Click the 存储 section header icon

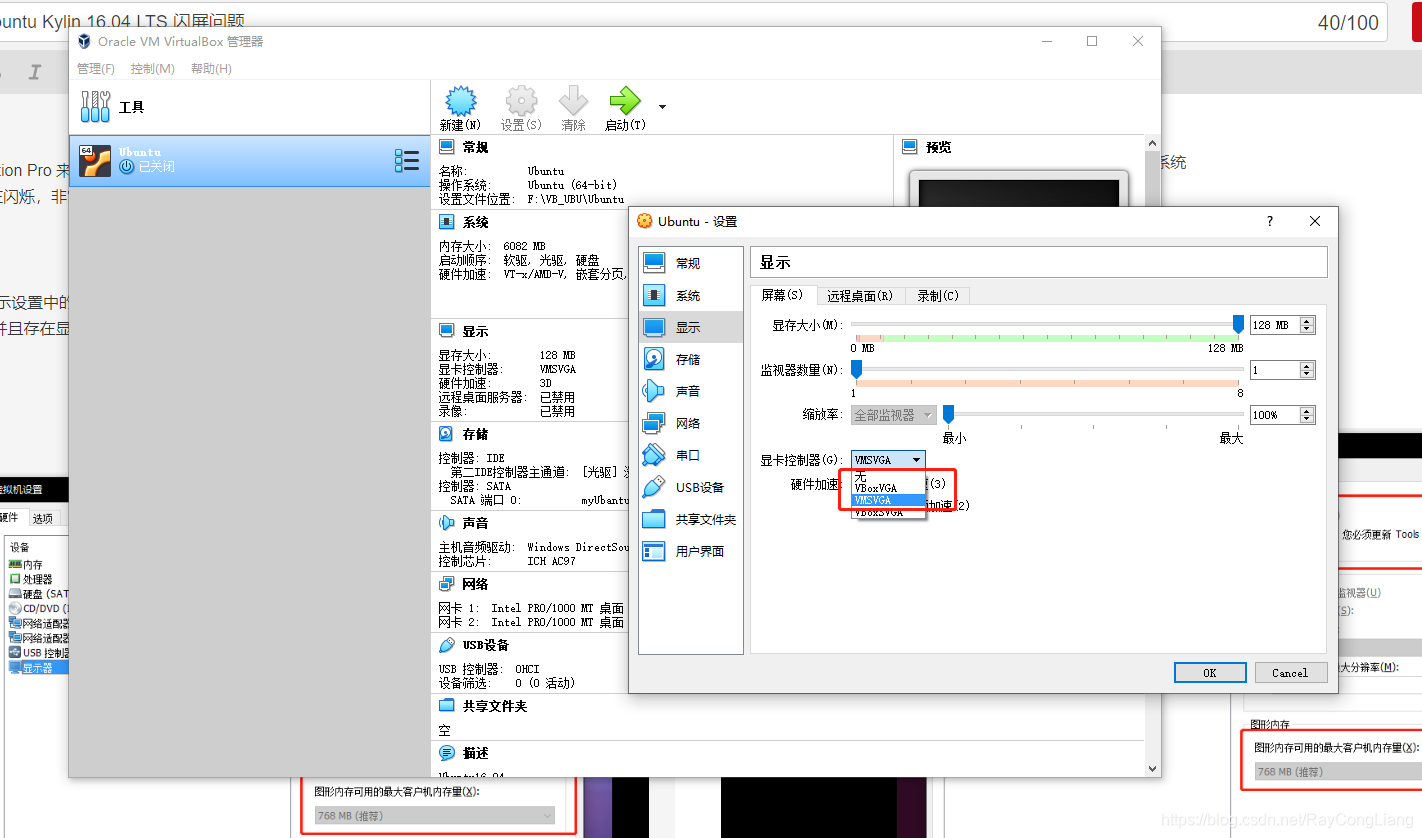pyautogui.click(x=446, y=434)
